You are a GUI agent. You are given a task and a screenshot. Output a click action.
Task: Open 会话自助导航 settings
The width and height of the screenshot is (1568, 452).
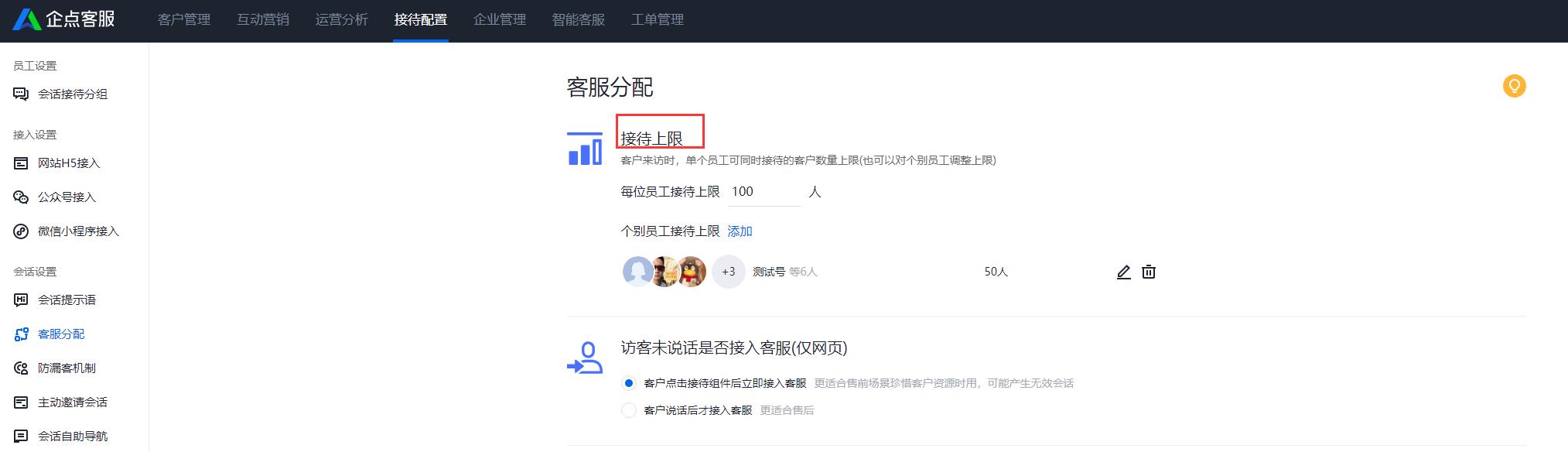73,437
